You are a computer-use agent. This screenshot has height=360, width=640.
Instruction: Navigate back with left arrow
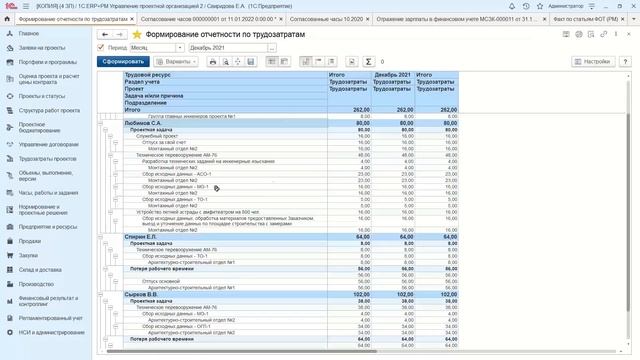105,35
